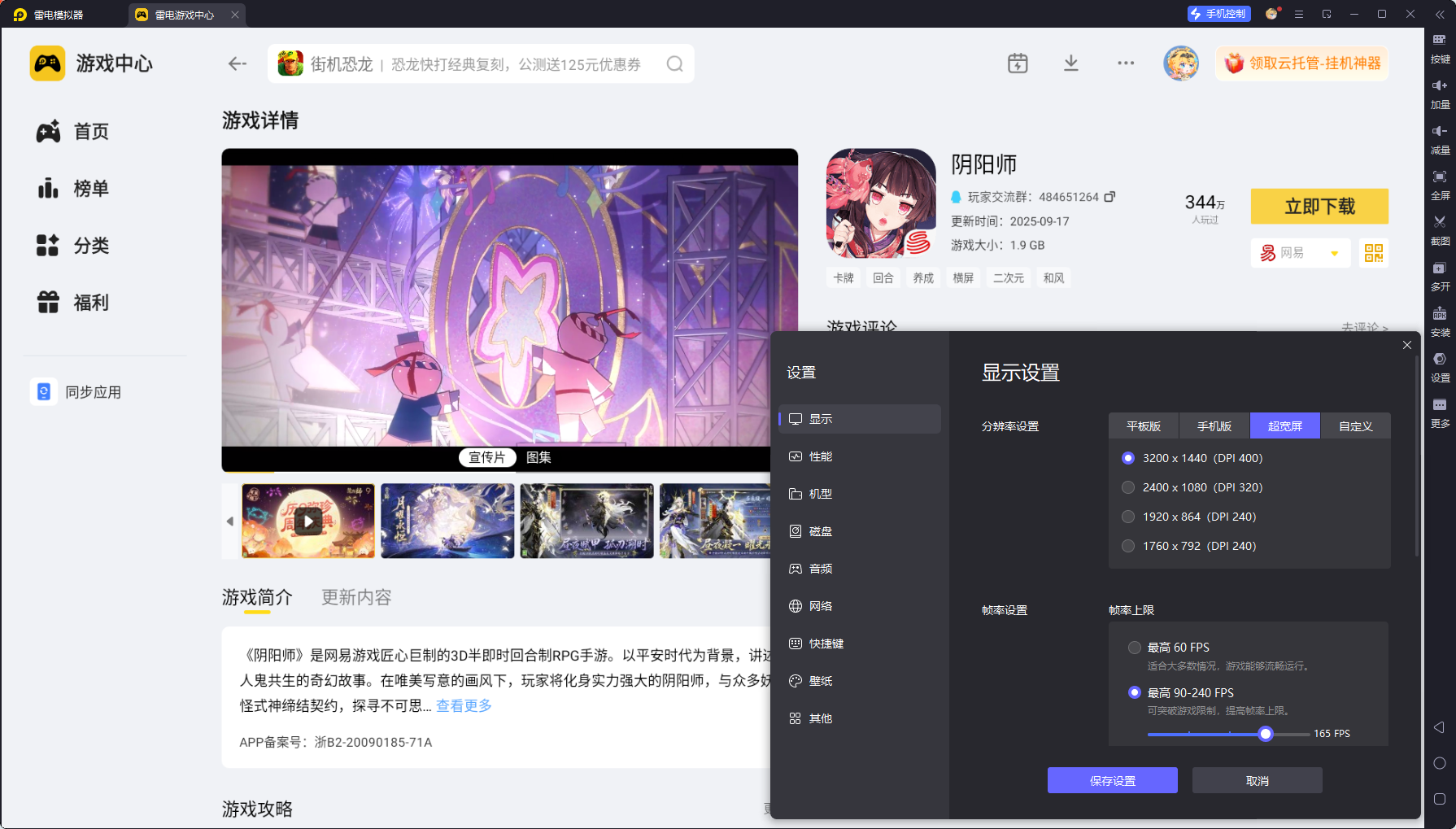Switch to the 图集 gallery tab
Screen dimensions: 1456x829
point(539,457)
